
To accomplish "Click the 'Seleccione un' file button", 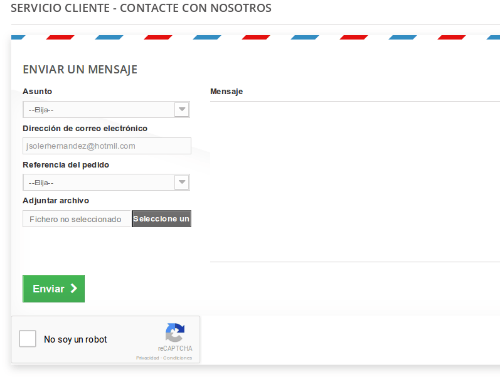I will click(x=161, y=219).
